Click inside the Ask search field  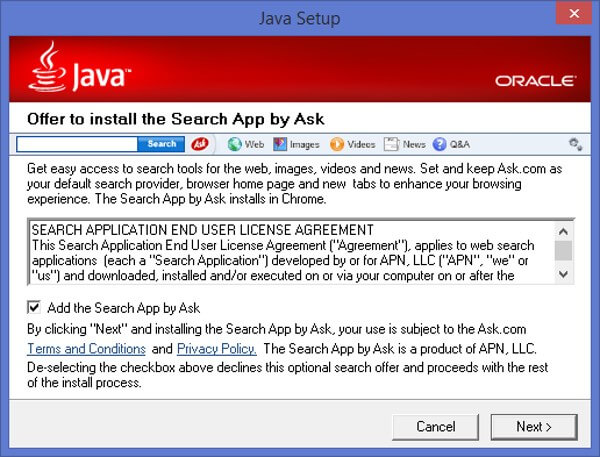point(76,144)
